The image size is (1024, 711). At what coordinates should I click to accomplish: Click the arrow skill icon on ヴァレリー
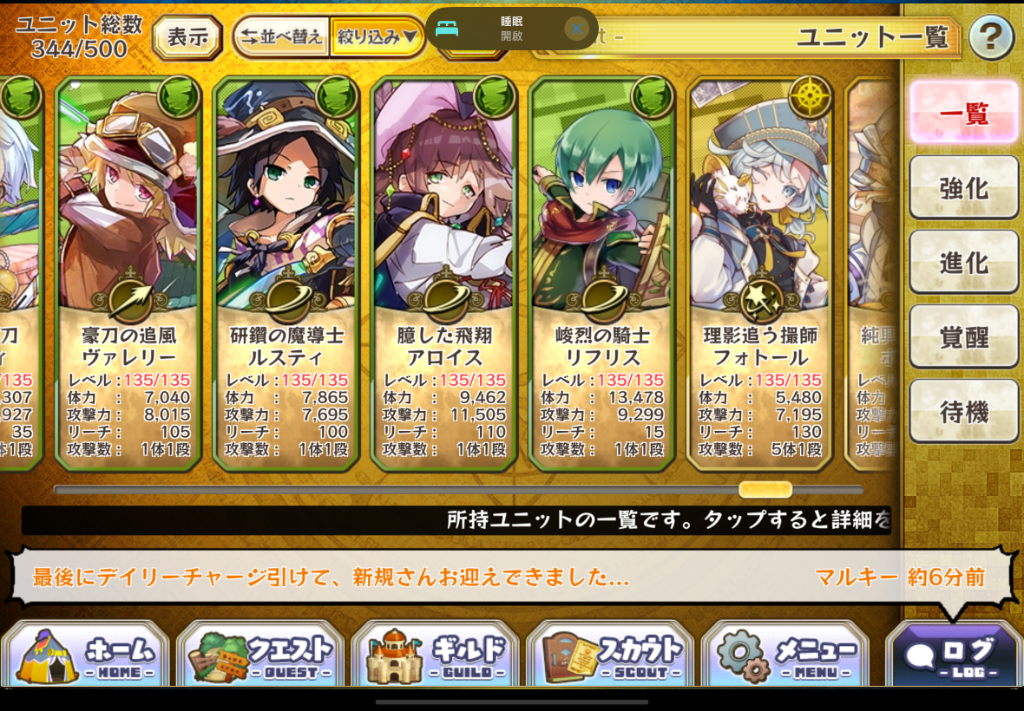[131, 298]
